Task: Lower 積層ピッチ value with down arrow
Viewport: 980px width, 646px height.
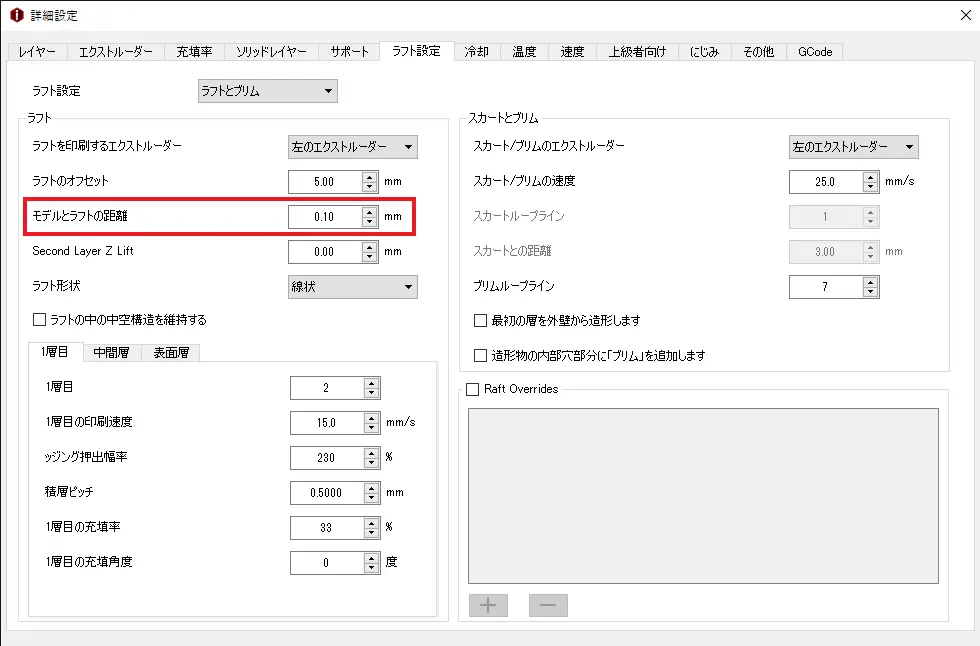Action: point(372,497)
